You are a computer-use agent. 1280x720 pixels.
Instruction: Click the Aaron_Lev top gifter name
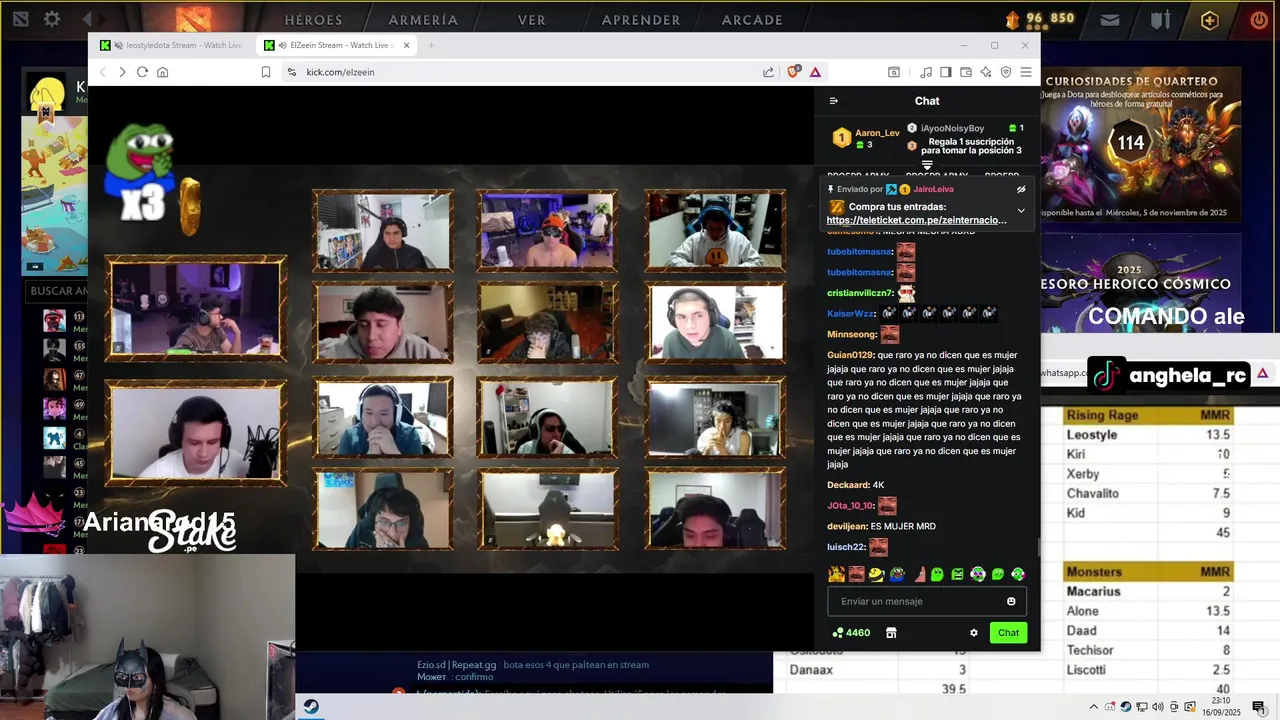[x=877, y=133]
